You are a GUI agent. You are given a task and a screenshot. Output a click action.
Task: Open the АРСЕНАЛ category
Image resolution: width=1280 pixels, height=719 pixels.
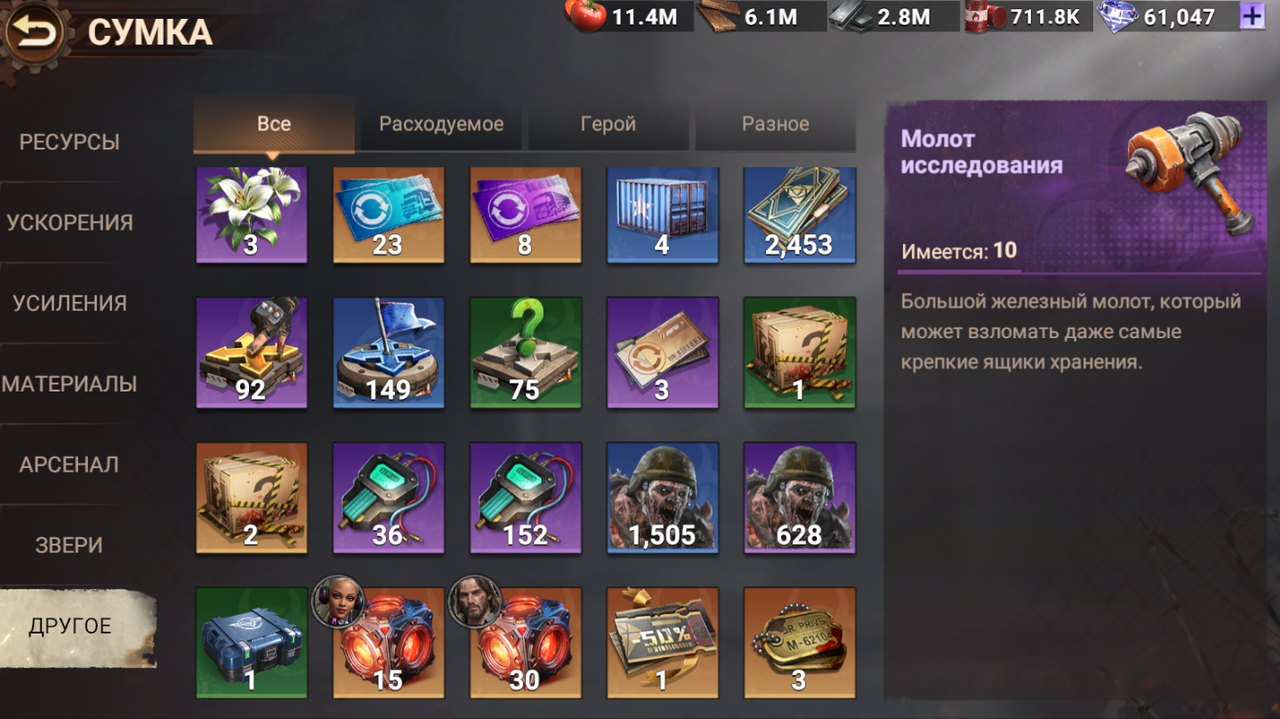click(70, 464)
